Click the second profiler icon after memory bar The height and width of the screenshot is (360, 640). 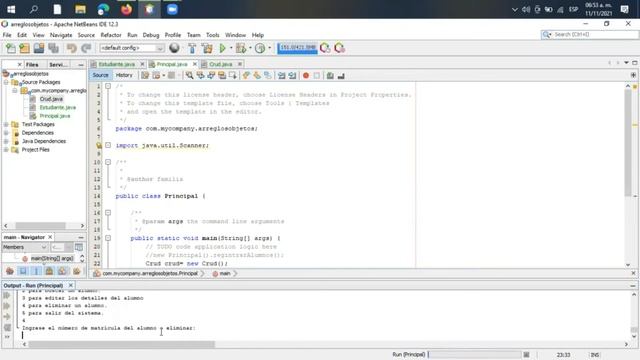(340, 48)
